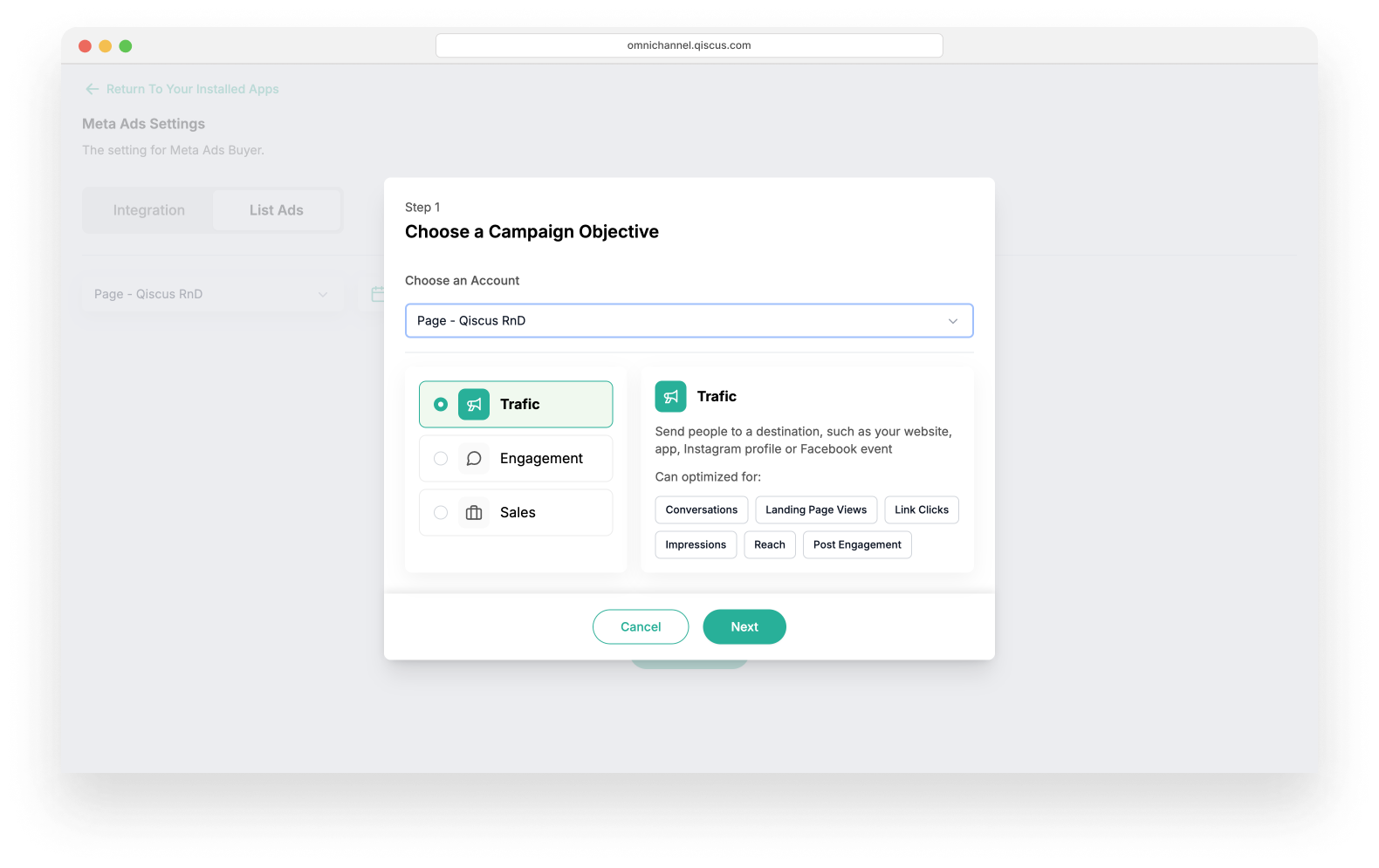Click the Sales objective label
Image resolution: width=1379 pixels, height=868 pixels.
518,512
